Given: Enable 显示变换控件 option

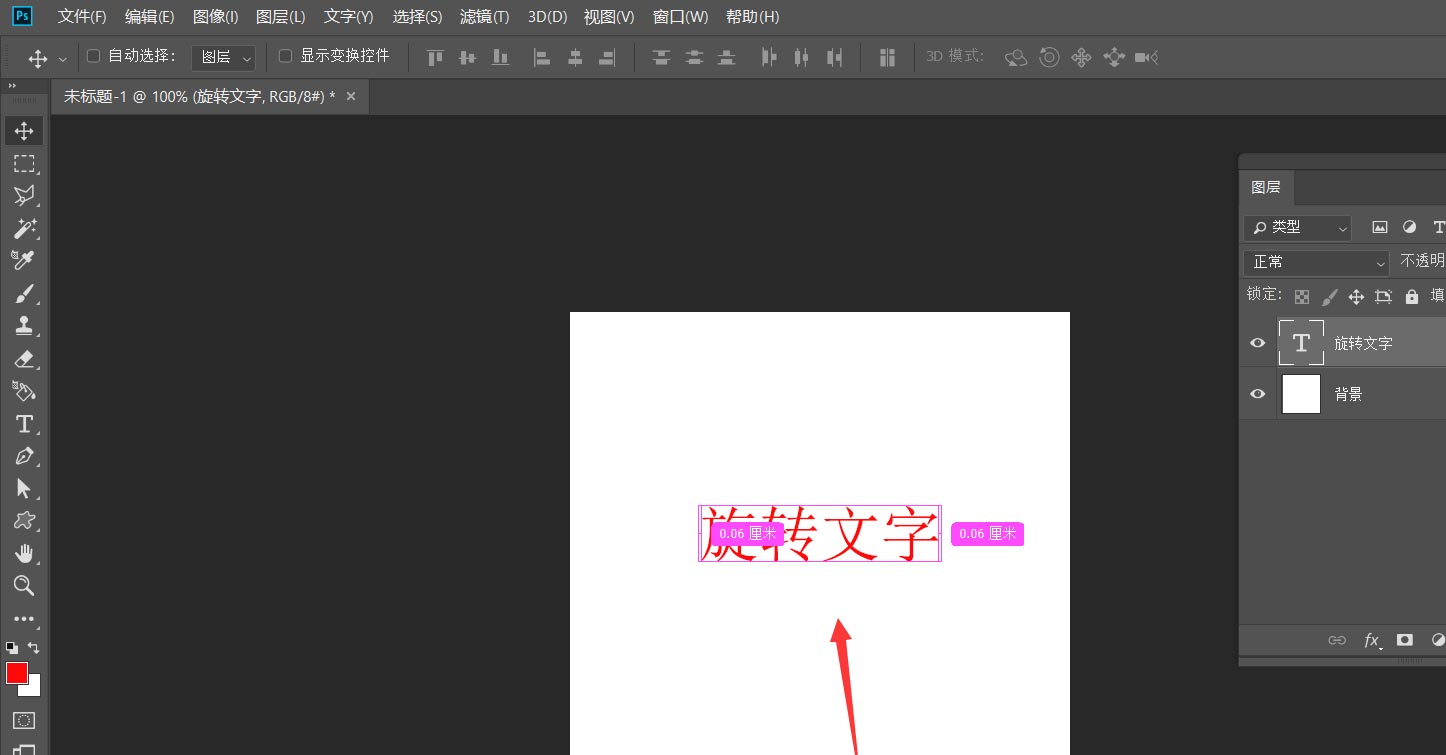Looking at the screenshot, I should (x=283, y=56).
